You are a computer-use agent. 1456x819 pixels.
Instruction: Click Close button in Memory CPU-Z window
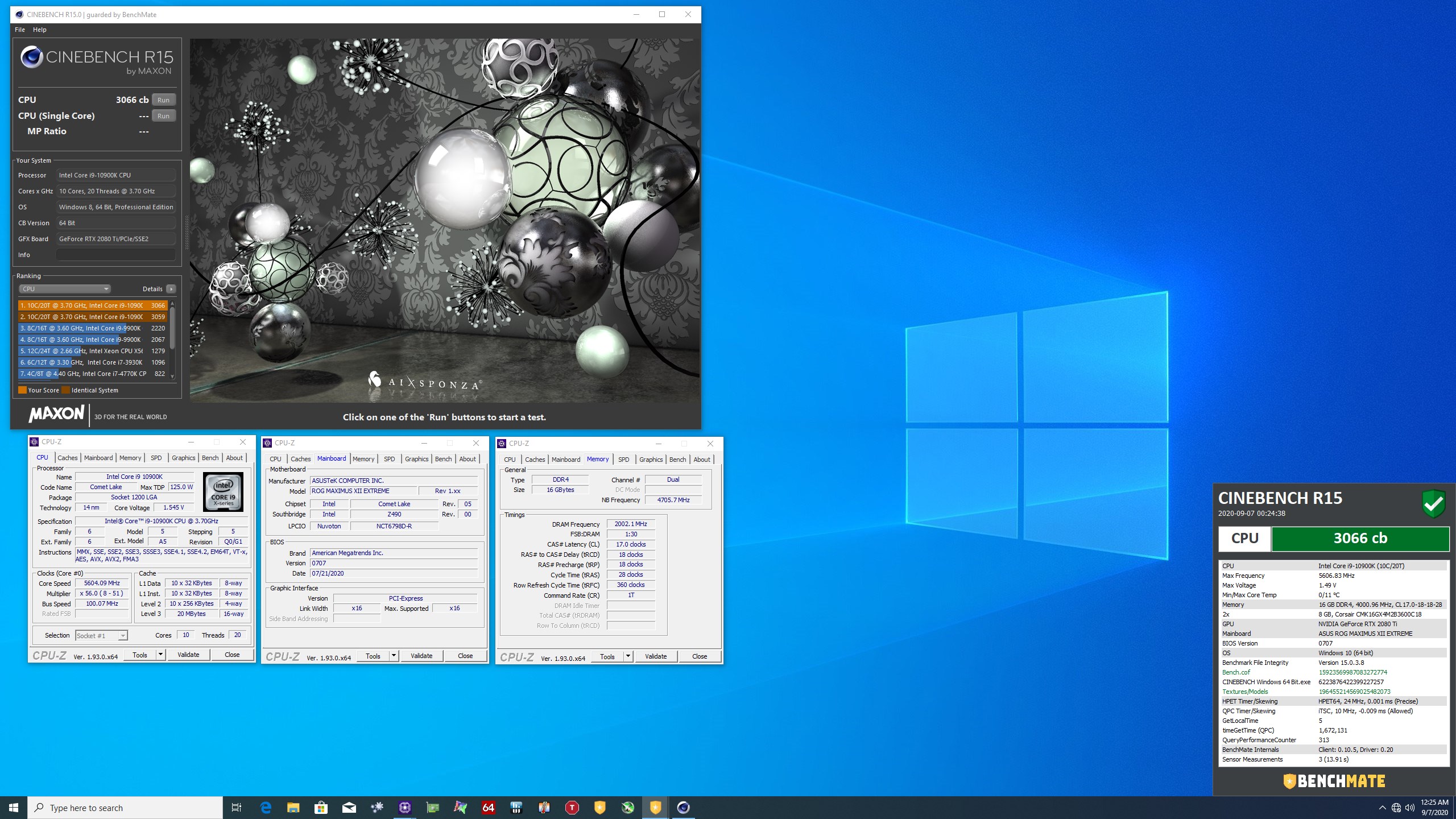(x=700, y=657)
